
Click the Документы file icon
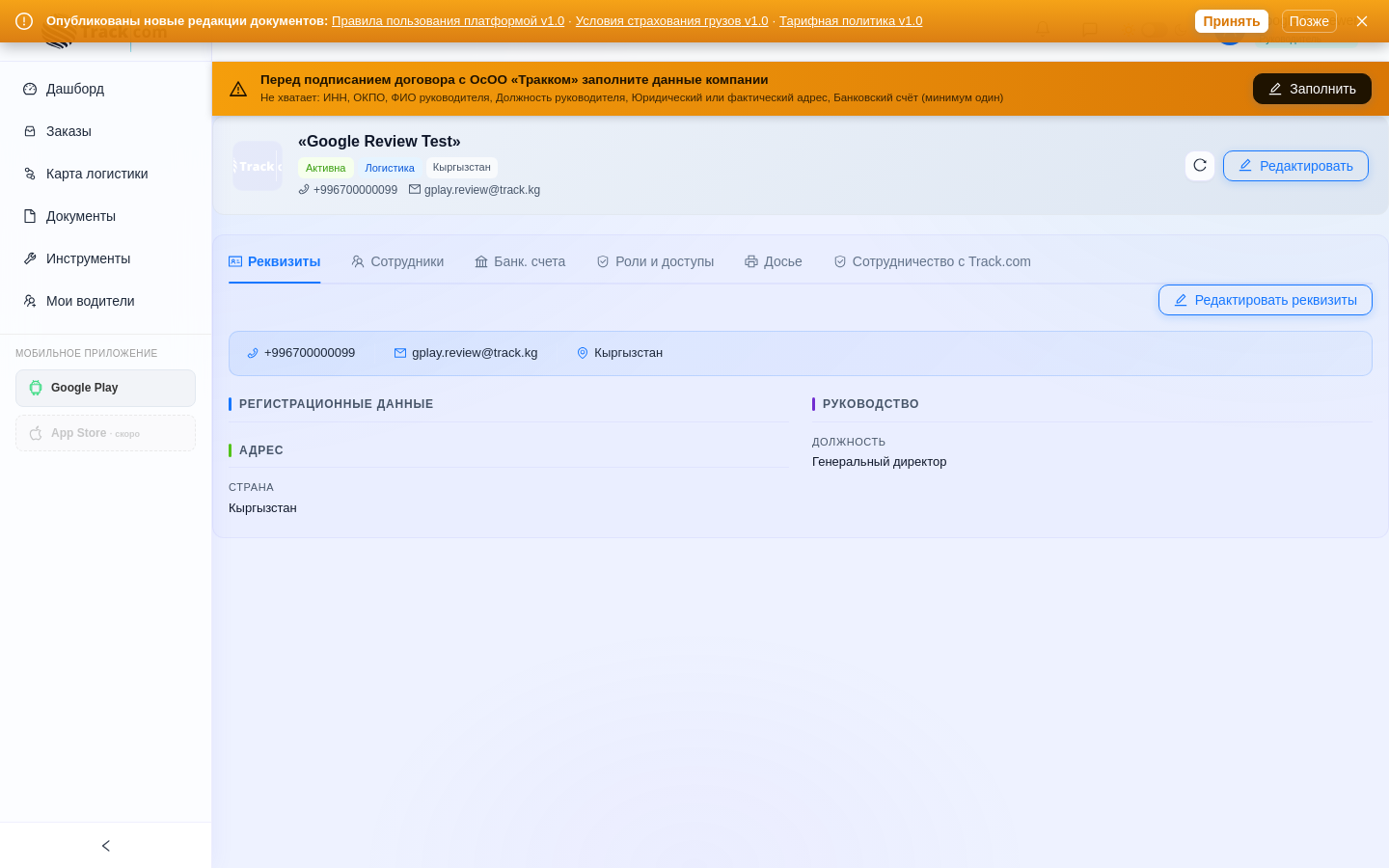pyautogui.click(x=30, y=216)
